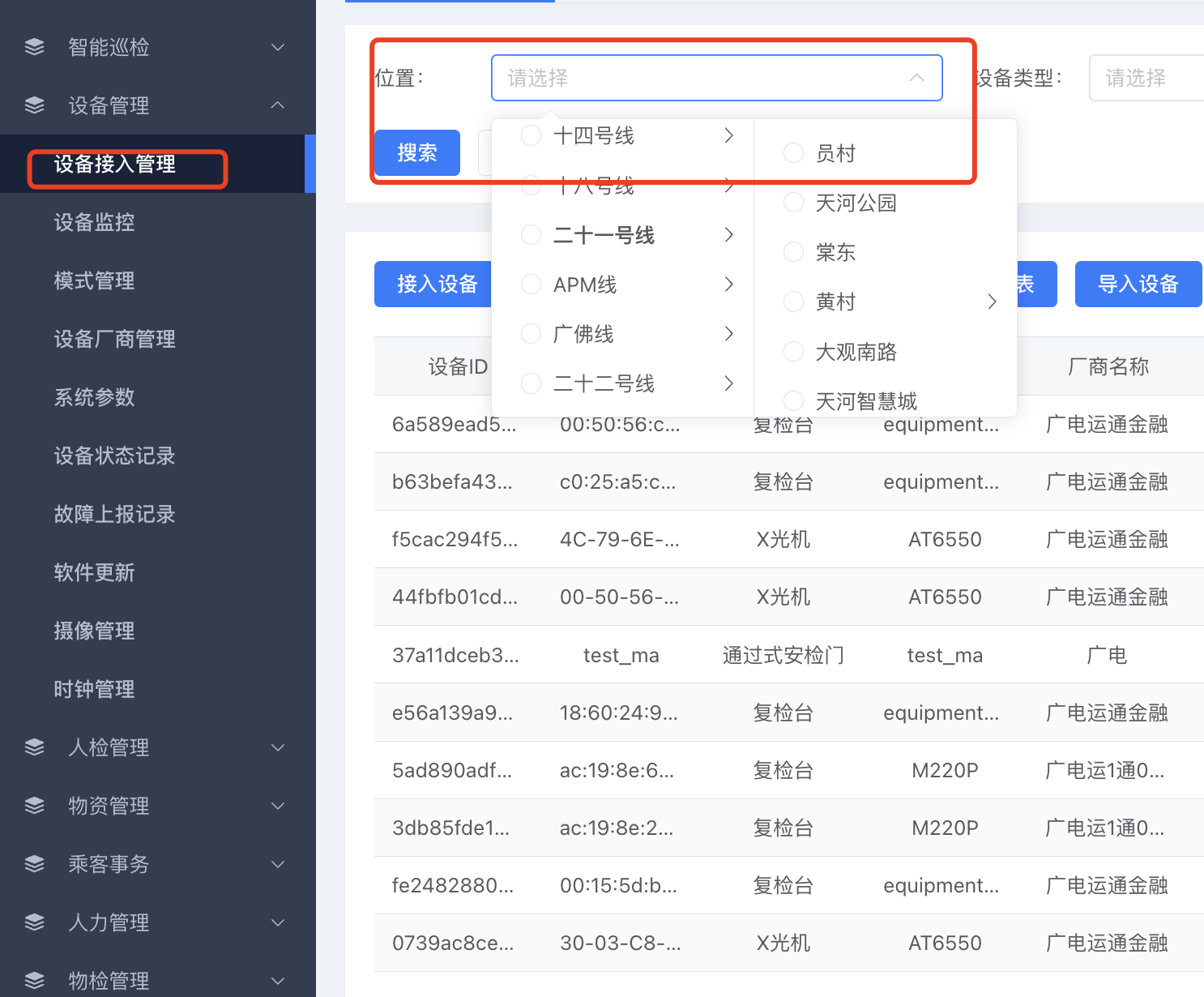Expand the 十四号线 submenu arrow
The width and height of the screenshot is (1204, 997).
(x=729, y=135)
